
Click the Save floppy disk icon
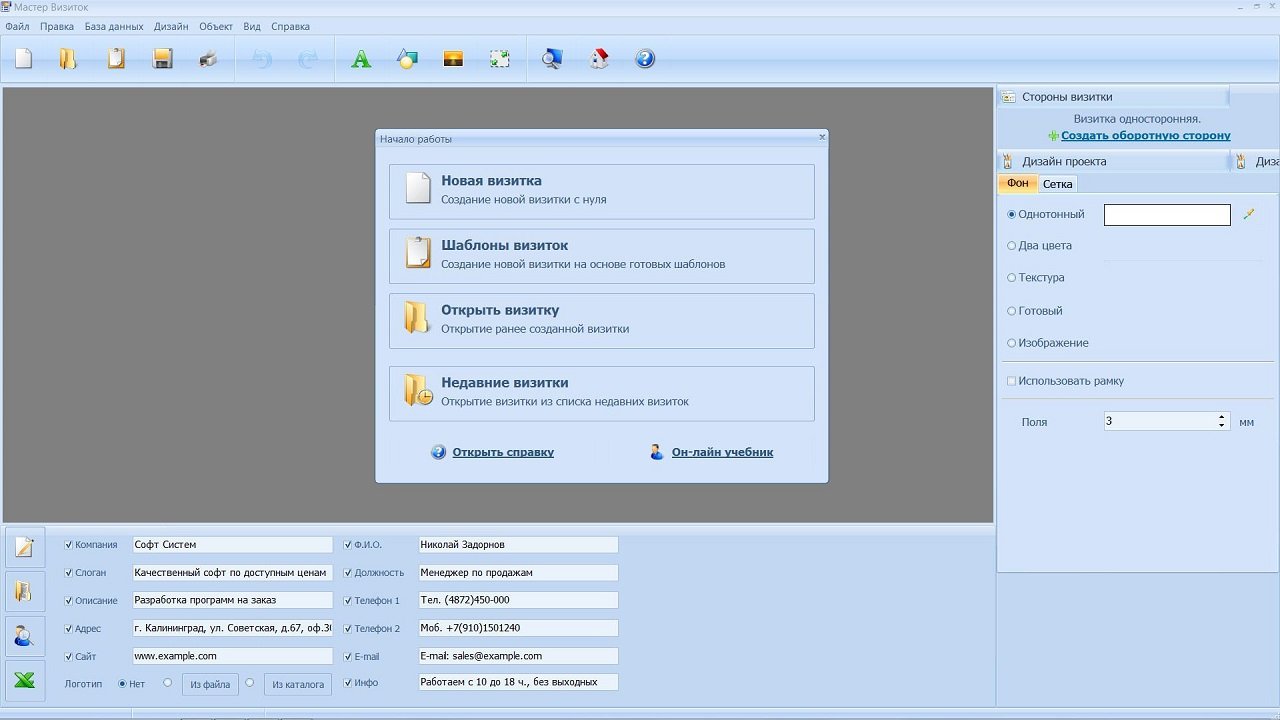tap(163, 60)
